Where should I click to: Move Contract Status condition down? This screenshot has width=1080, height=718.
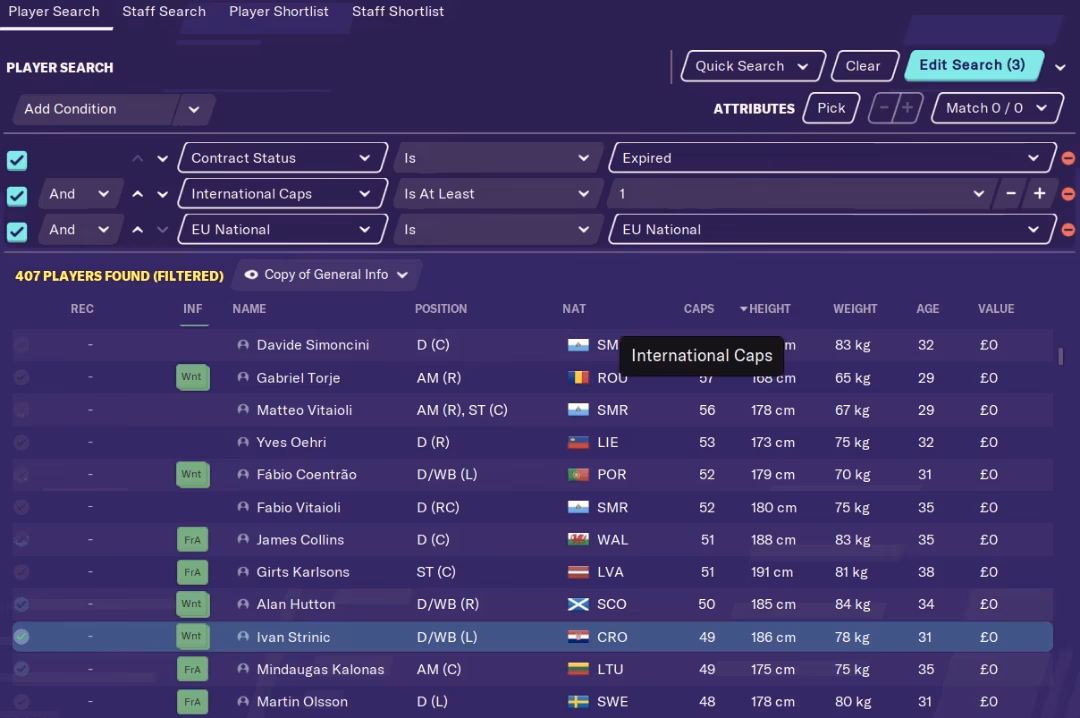point(162,158)
